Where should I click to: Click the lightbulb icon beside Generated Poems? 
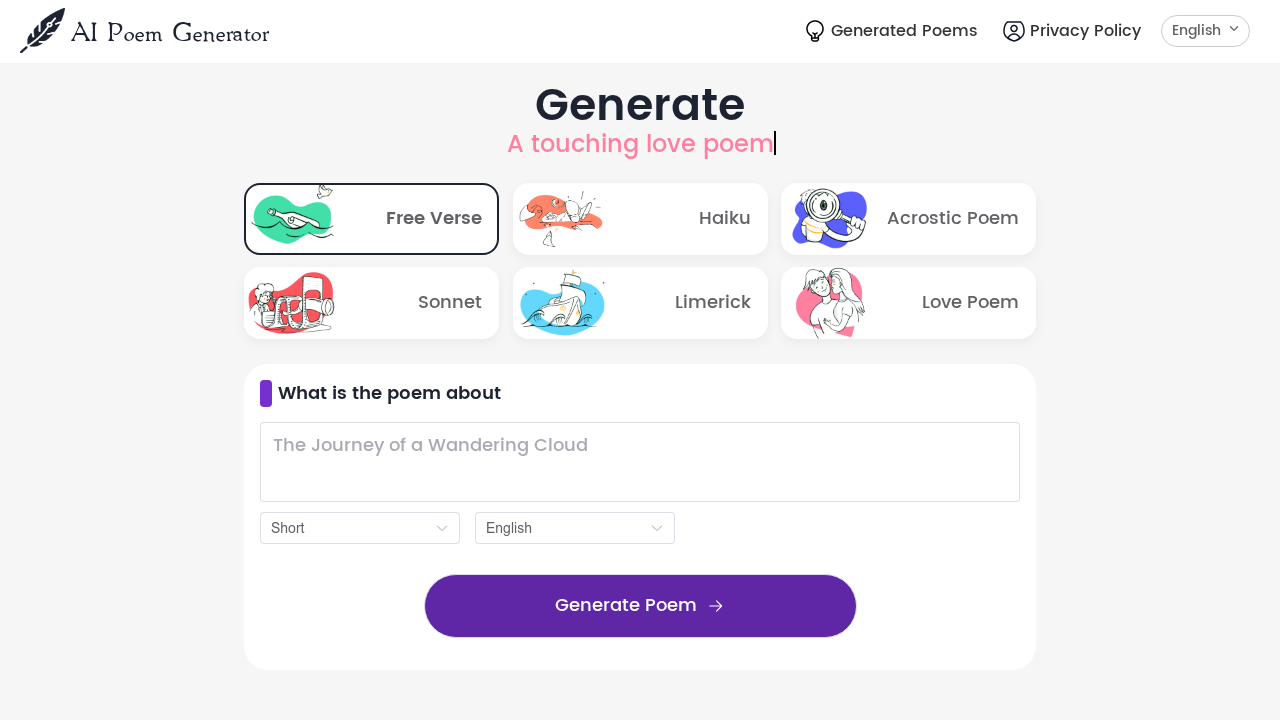(813, 31)
